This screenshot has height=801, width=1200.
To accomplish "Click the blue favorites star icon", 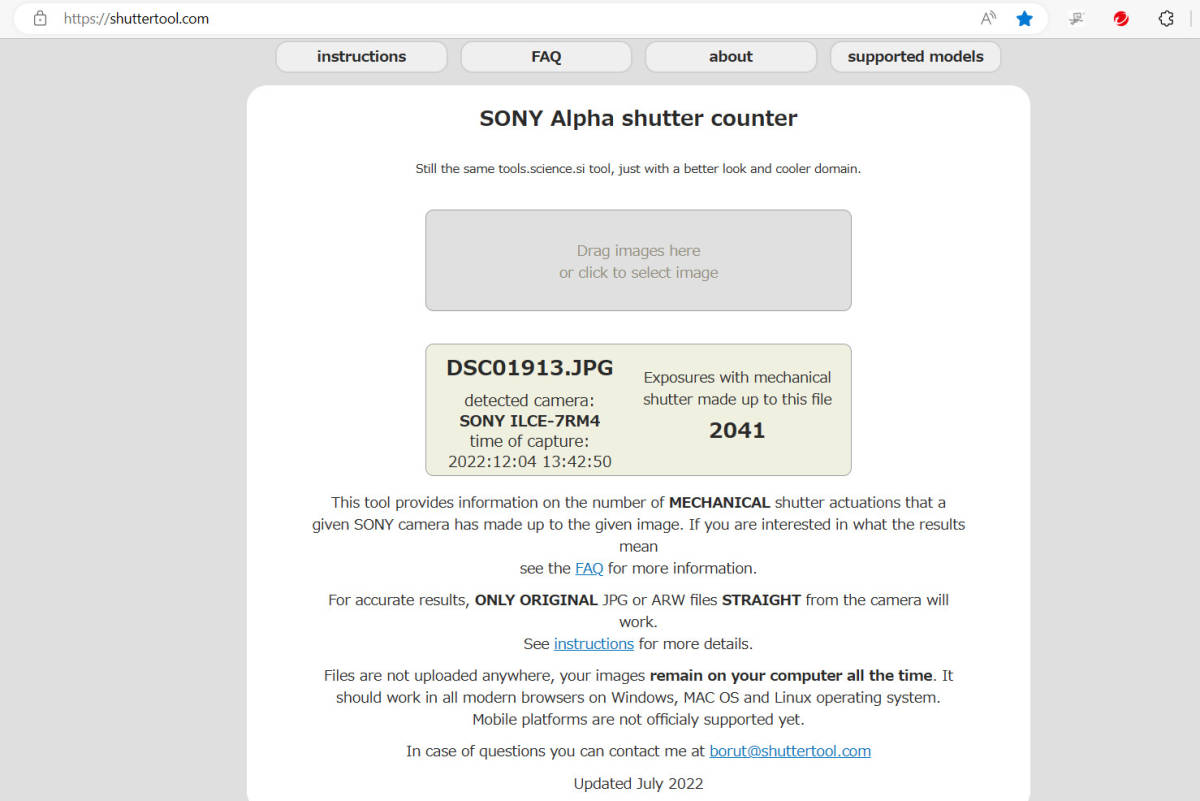I will 1024,18.
